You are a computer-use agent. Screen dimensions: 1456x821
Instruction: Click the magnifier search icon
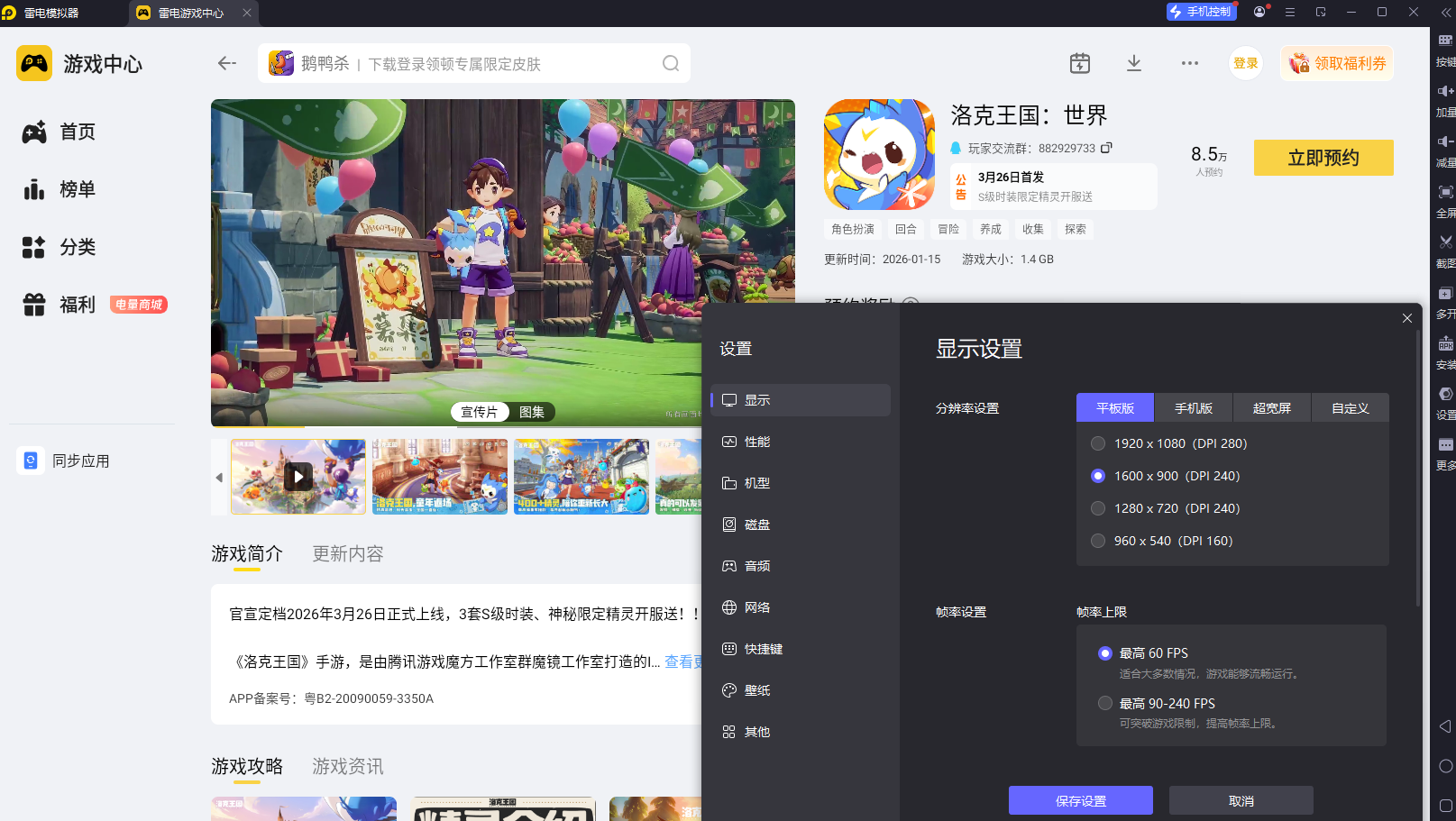(x=671, y=63)
